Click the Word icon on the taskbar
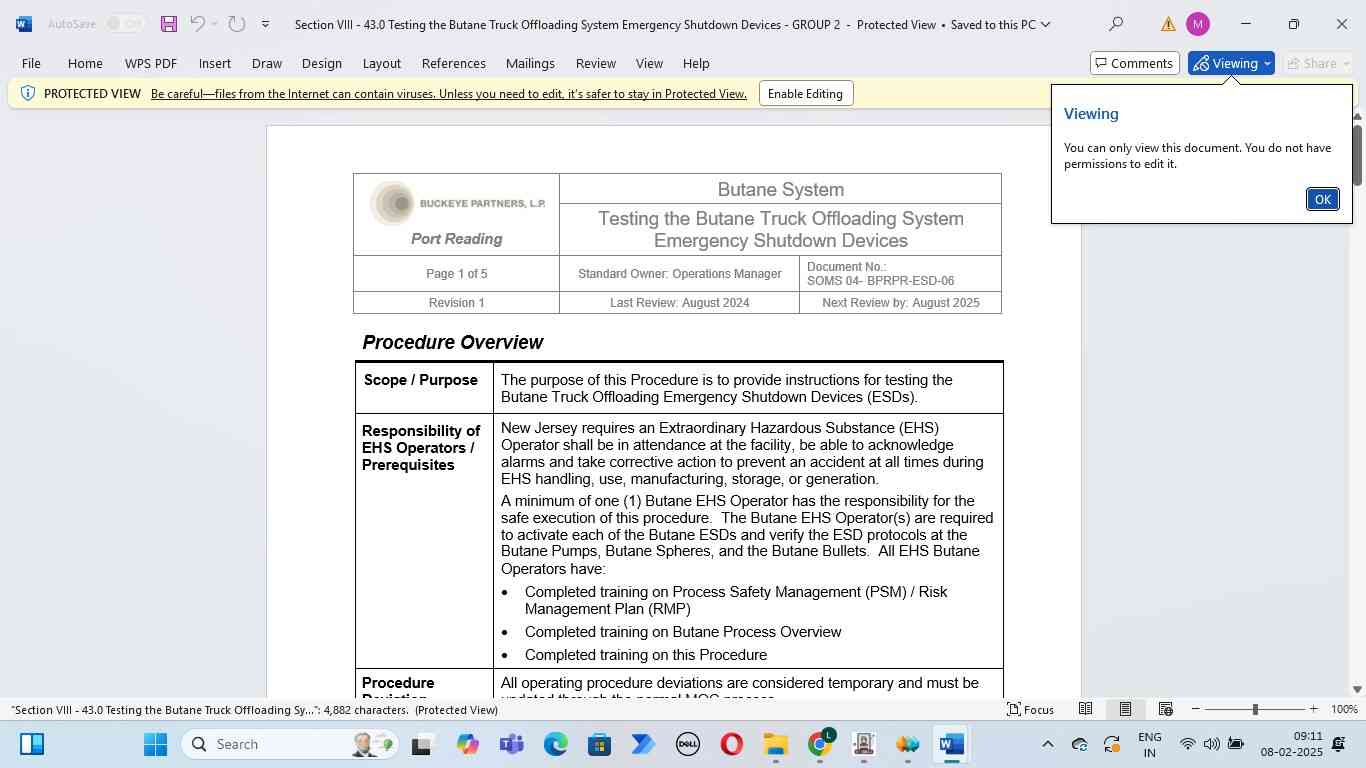This screenshot has height=768, width=1366. pyautogui.click(x=951, y=745)
